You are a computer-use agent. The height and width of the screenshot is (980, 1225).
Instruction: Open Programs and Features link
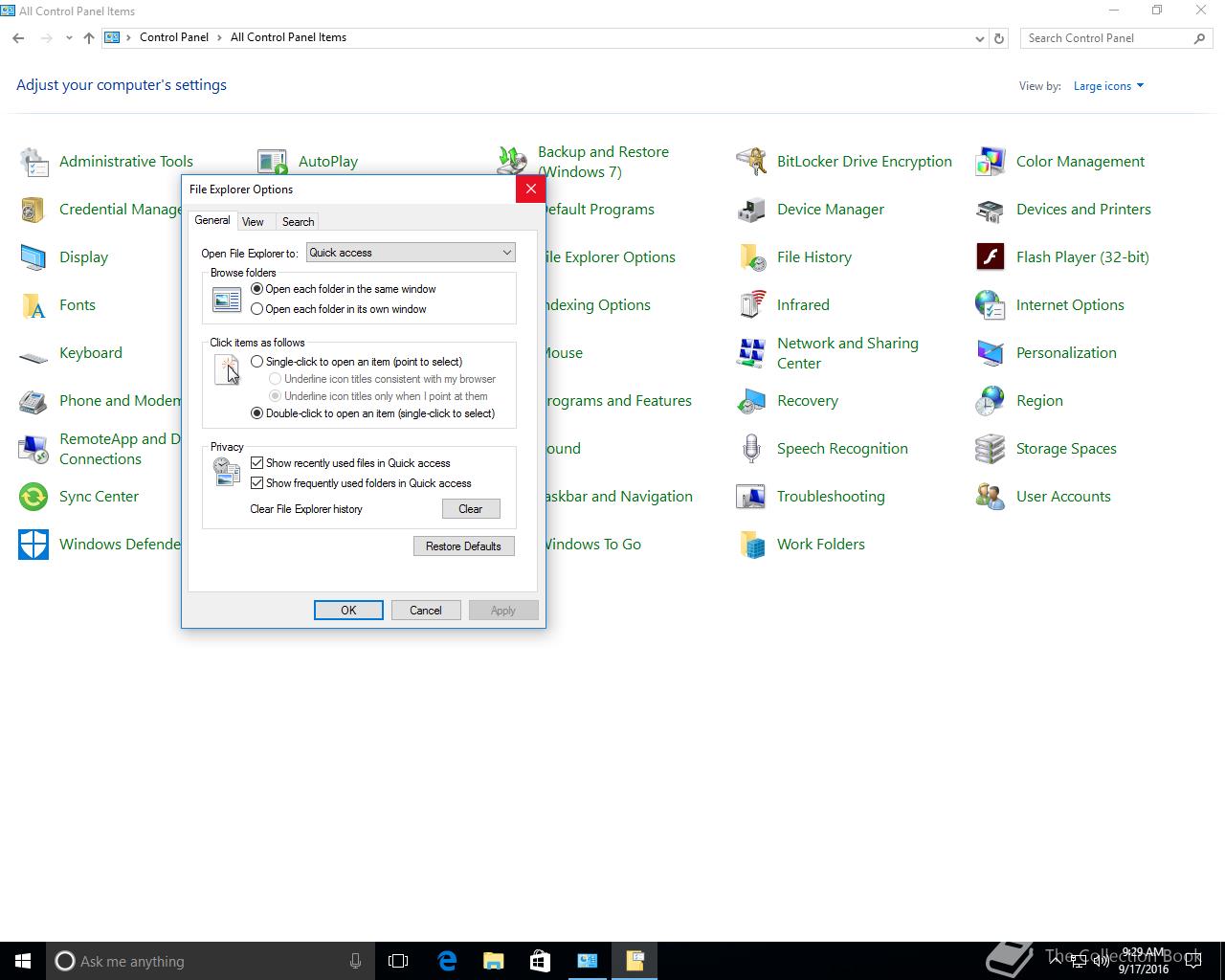coord(619,401)
